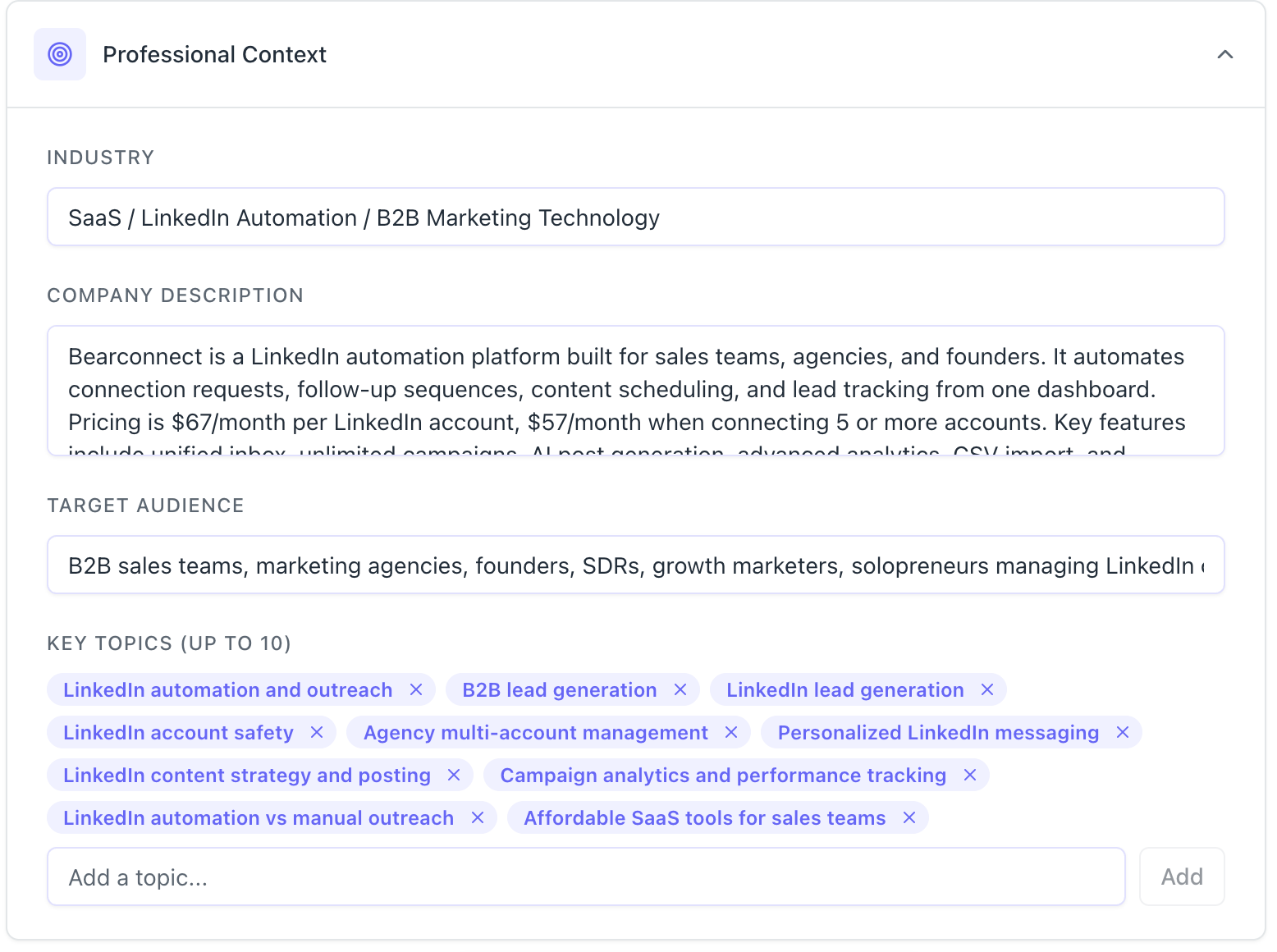1277x952 pixels.
Task: Delete the 'Agency multi-account management' topic
Action: [731, 732]
